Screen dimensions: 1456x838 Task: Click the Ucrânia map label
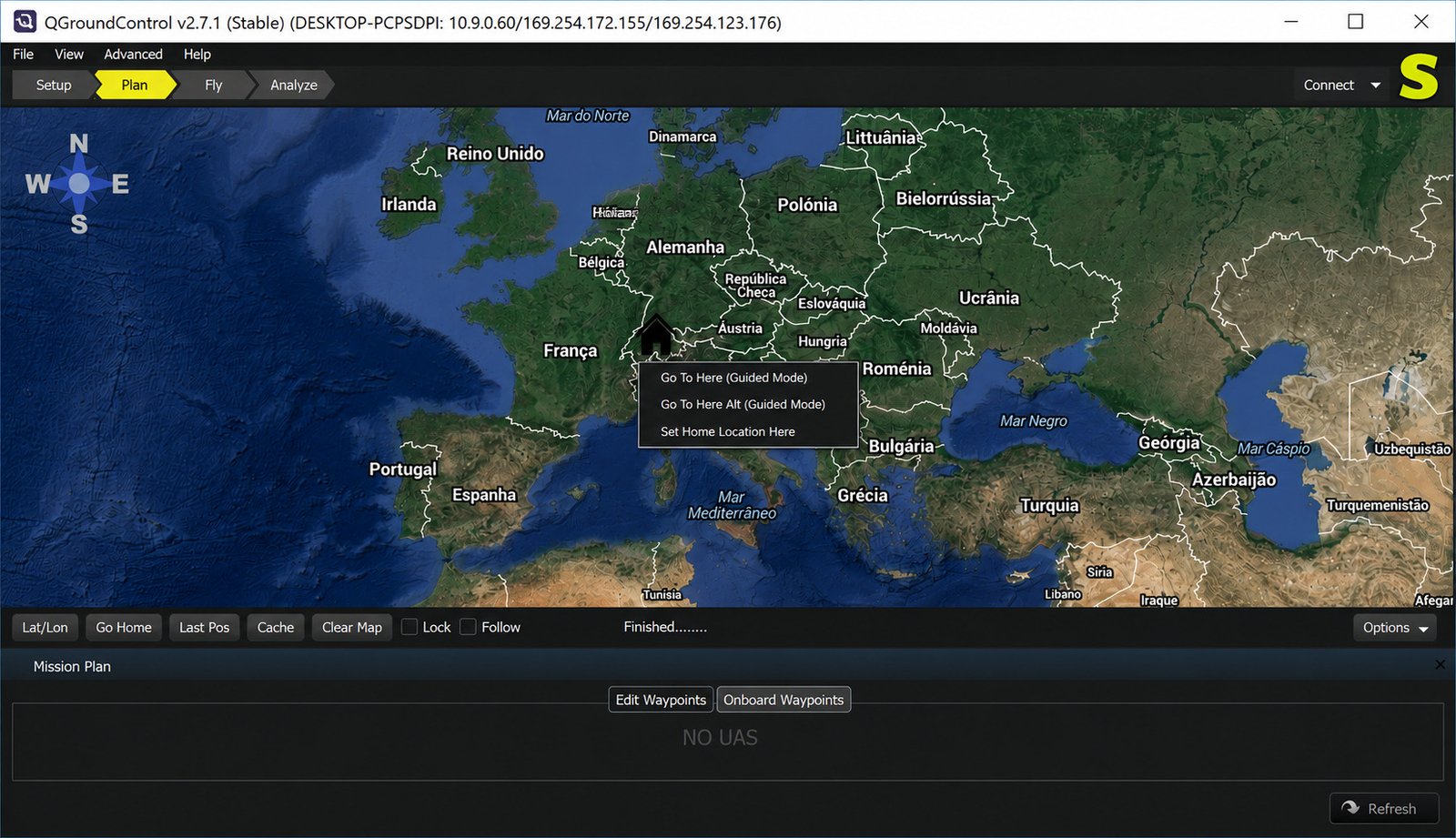pyautogui.click(x=989, y=298)
